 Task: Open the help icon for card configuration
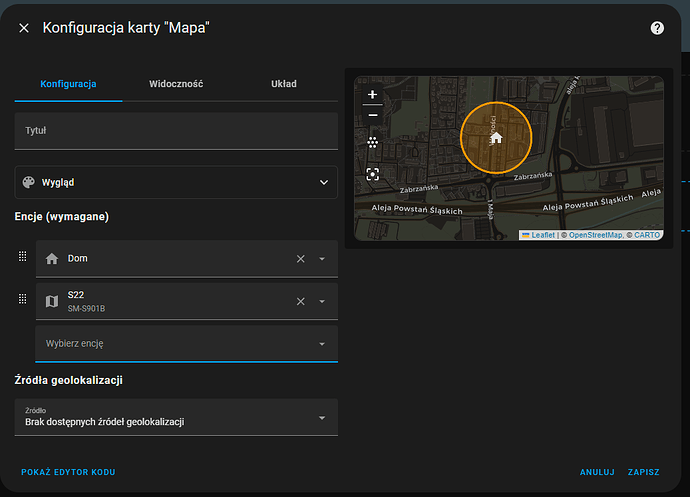coord(657,28)
